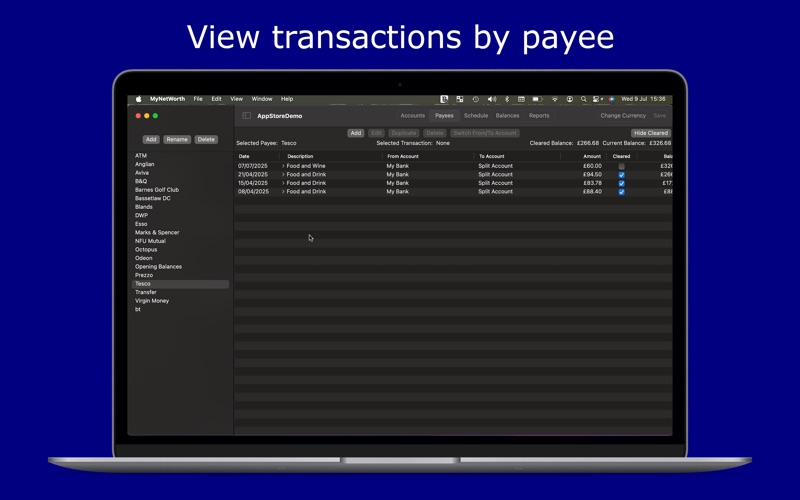Viewport: 800px width, 500px height.
Task: Select the ATM payee
Action: (141, 156)
